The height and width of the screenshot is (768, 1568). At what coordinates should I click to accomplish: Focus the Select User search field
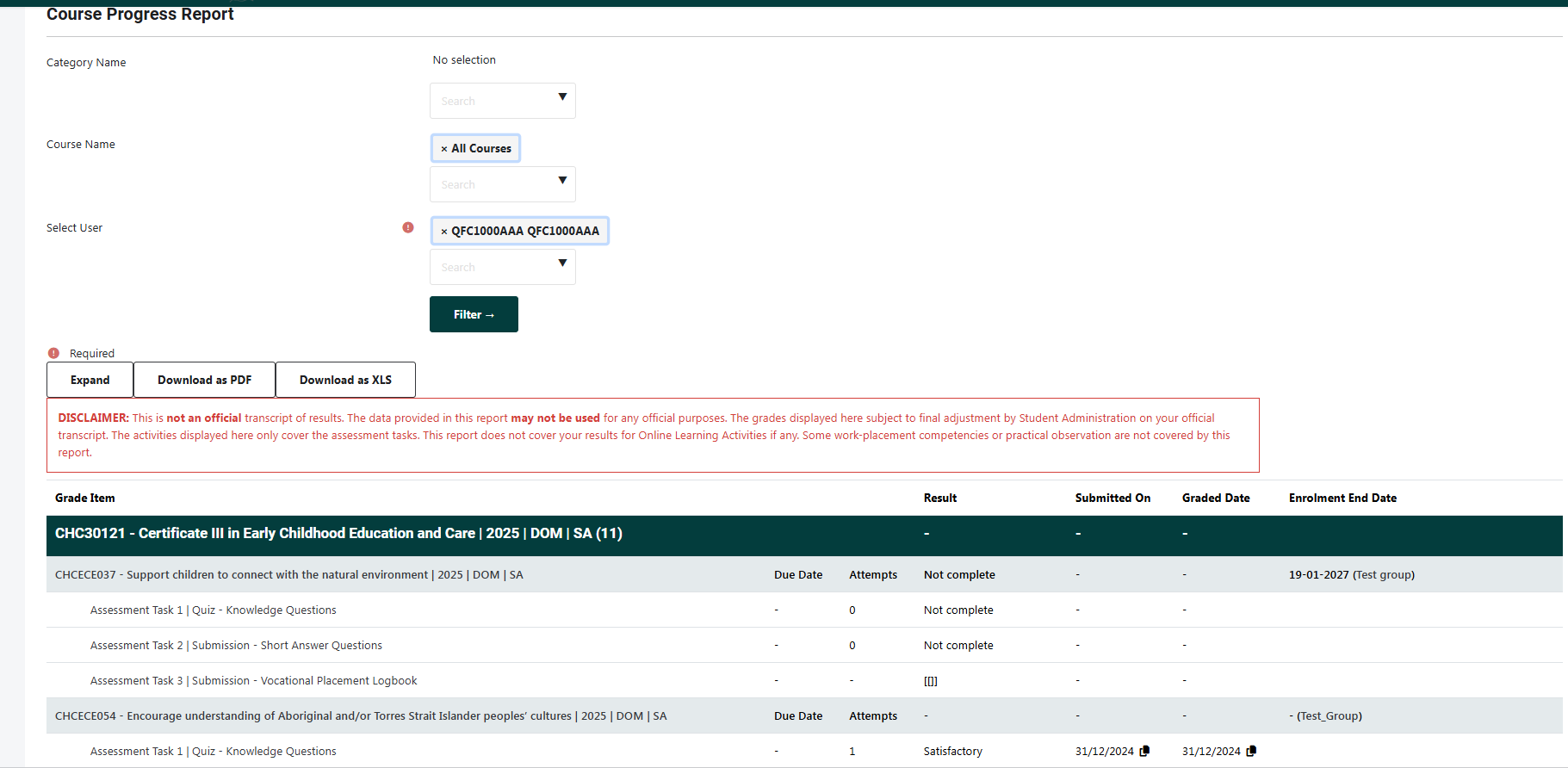tap(491, 268)
